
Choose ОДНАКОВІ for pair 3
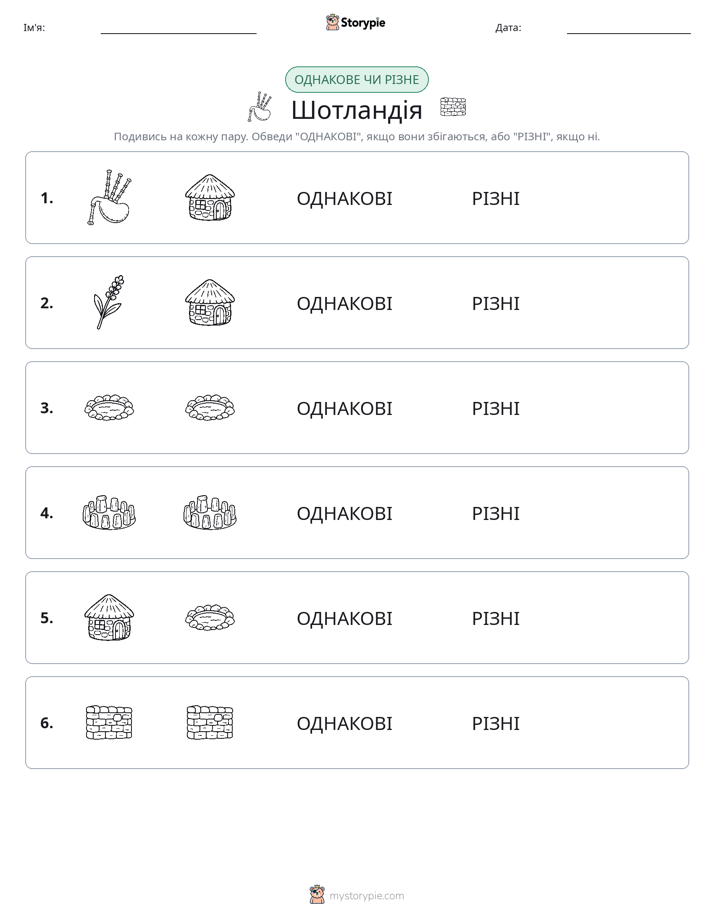coord(344,408)
